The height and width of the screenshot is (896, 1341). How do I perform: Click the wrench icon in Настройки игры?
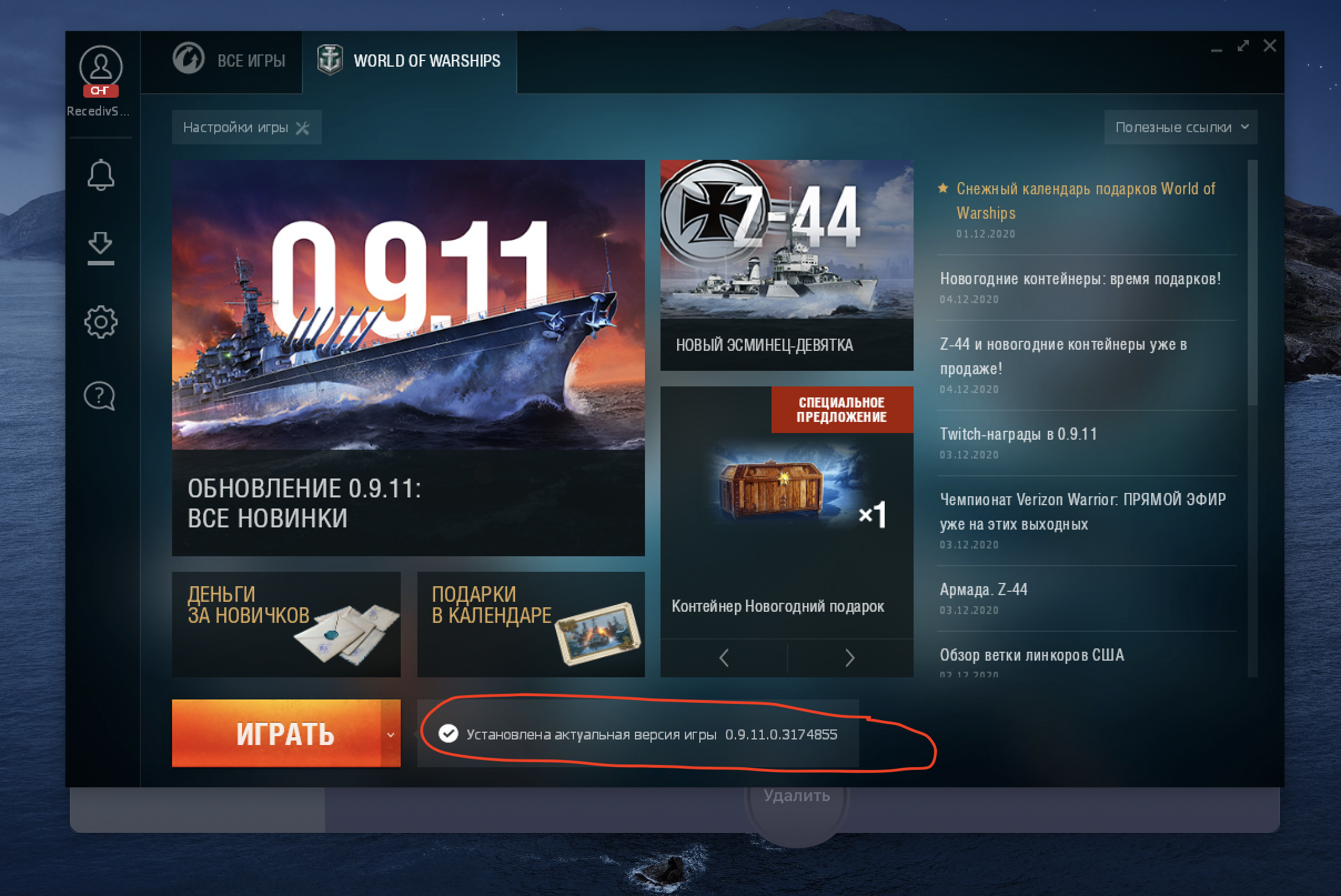pyautogui.click(x=303, y=128)
